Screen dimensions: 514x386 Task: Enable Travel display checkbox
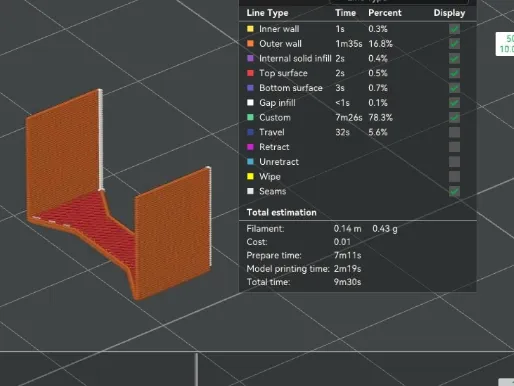click(x=454, y=132)
